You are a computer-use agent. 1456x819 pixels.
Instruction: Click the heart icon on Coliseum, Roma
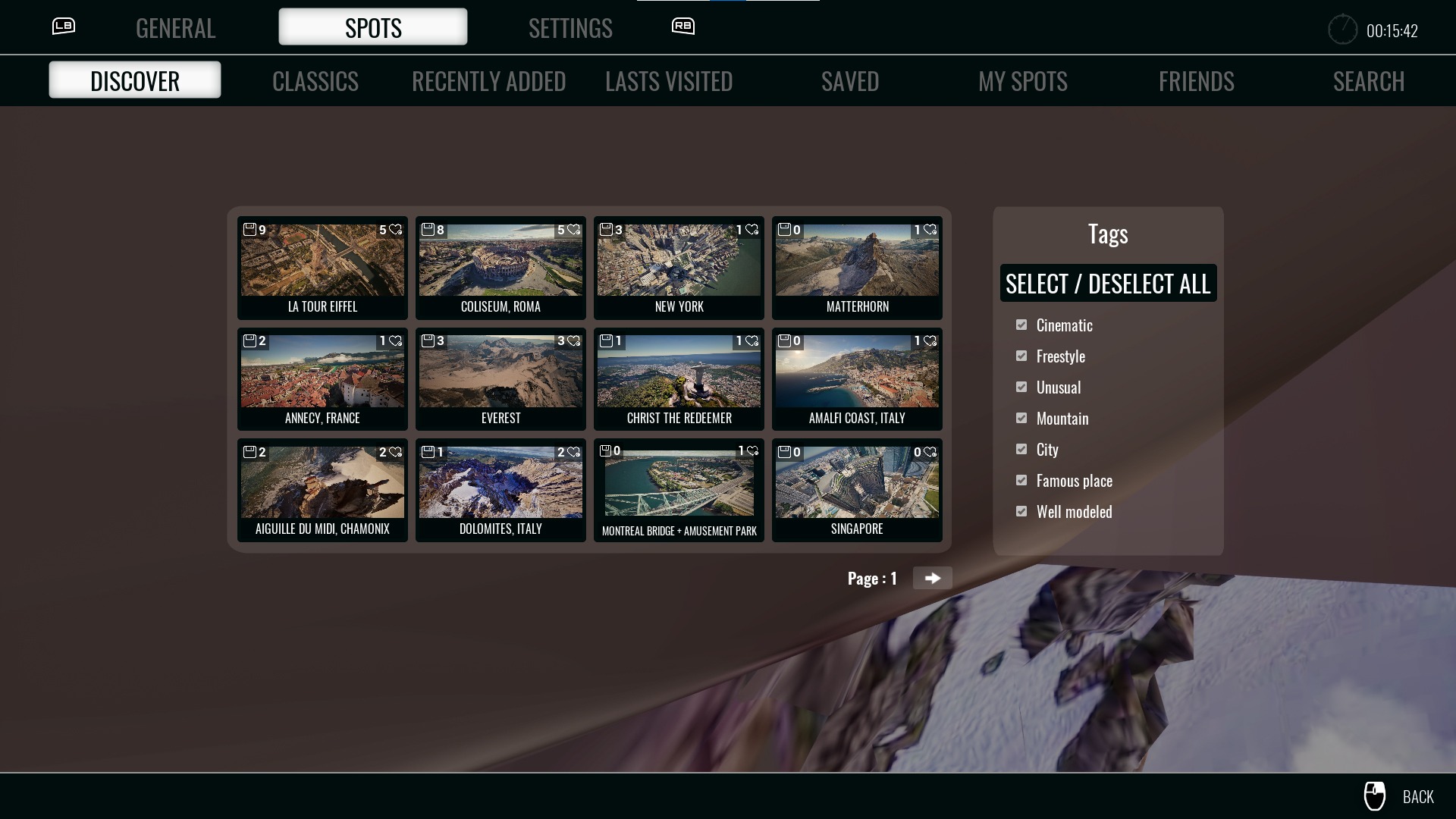click(574, 229)
